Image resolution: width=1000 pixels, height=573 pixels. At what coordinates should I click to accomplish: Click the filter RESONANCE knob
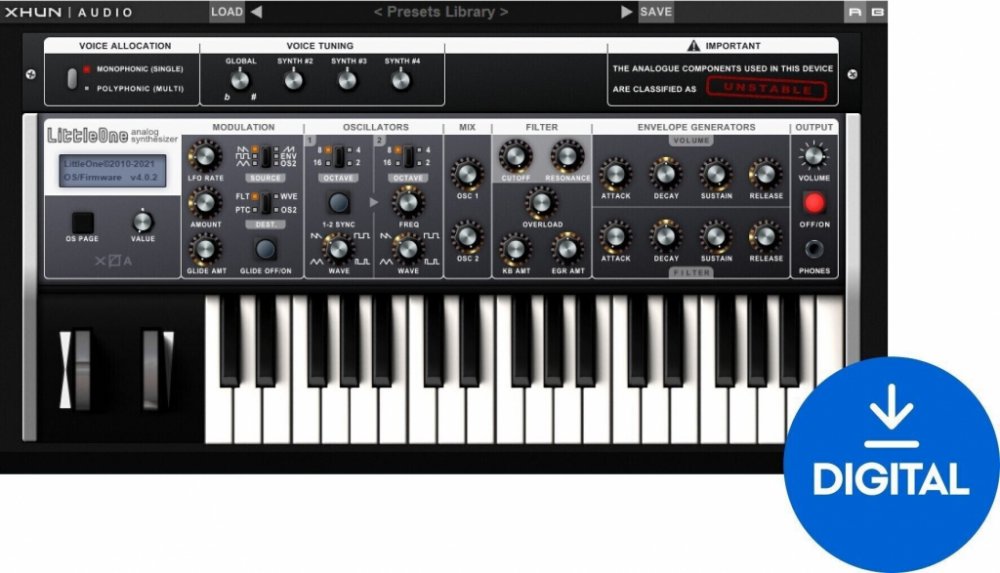(567, 156)
